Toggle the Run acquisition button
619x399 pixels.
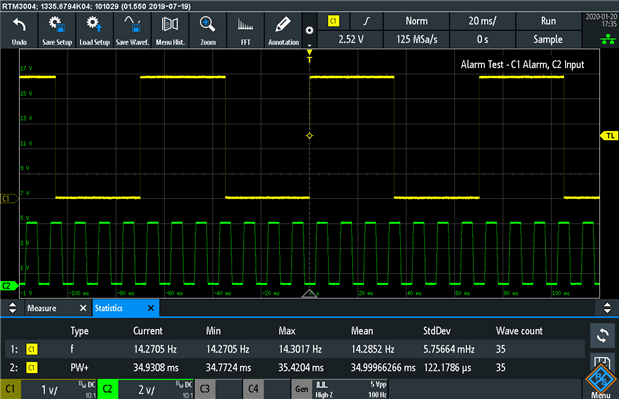tap(548, 21)
